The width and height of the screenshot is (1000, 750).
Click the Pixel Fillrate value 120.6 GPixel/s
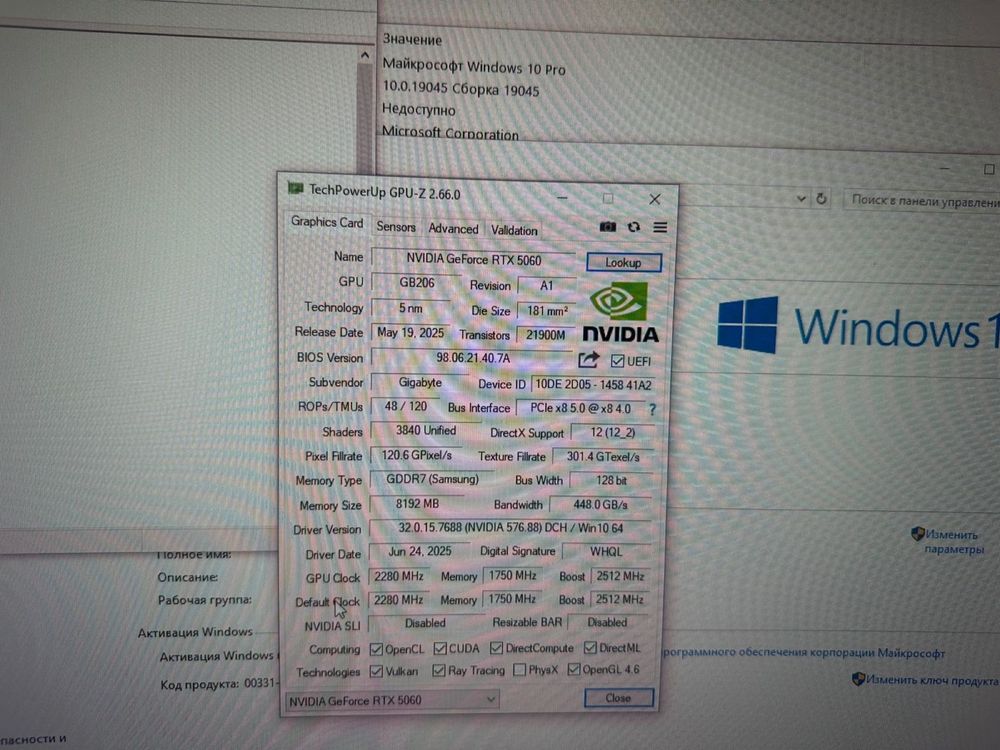point(416,455)
